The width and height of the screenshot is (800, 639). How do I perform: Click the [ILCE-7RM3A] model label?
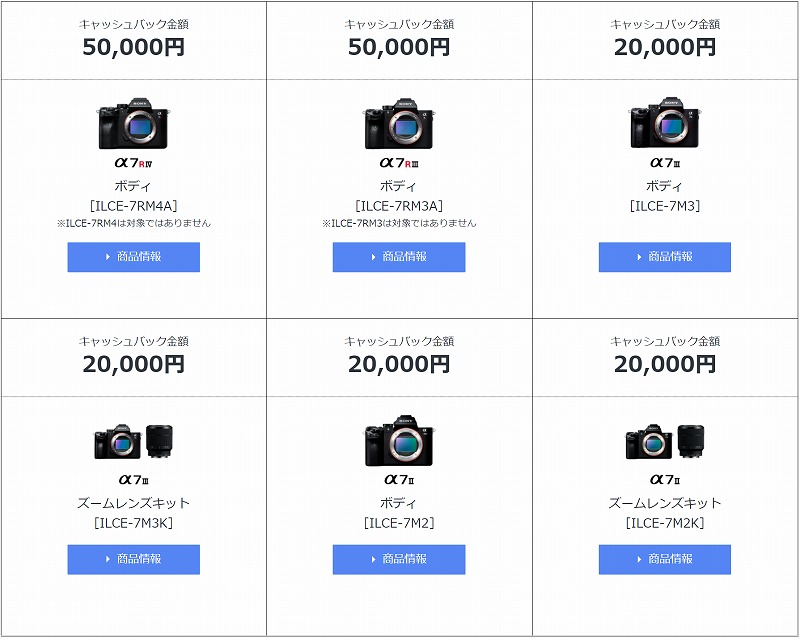click(399, 206)
